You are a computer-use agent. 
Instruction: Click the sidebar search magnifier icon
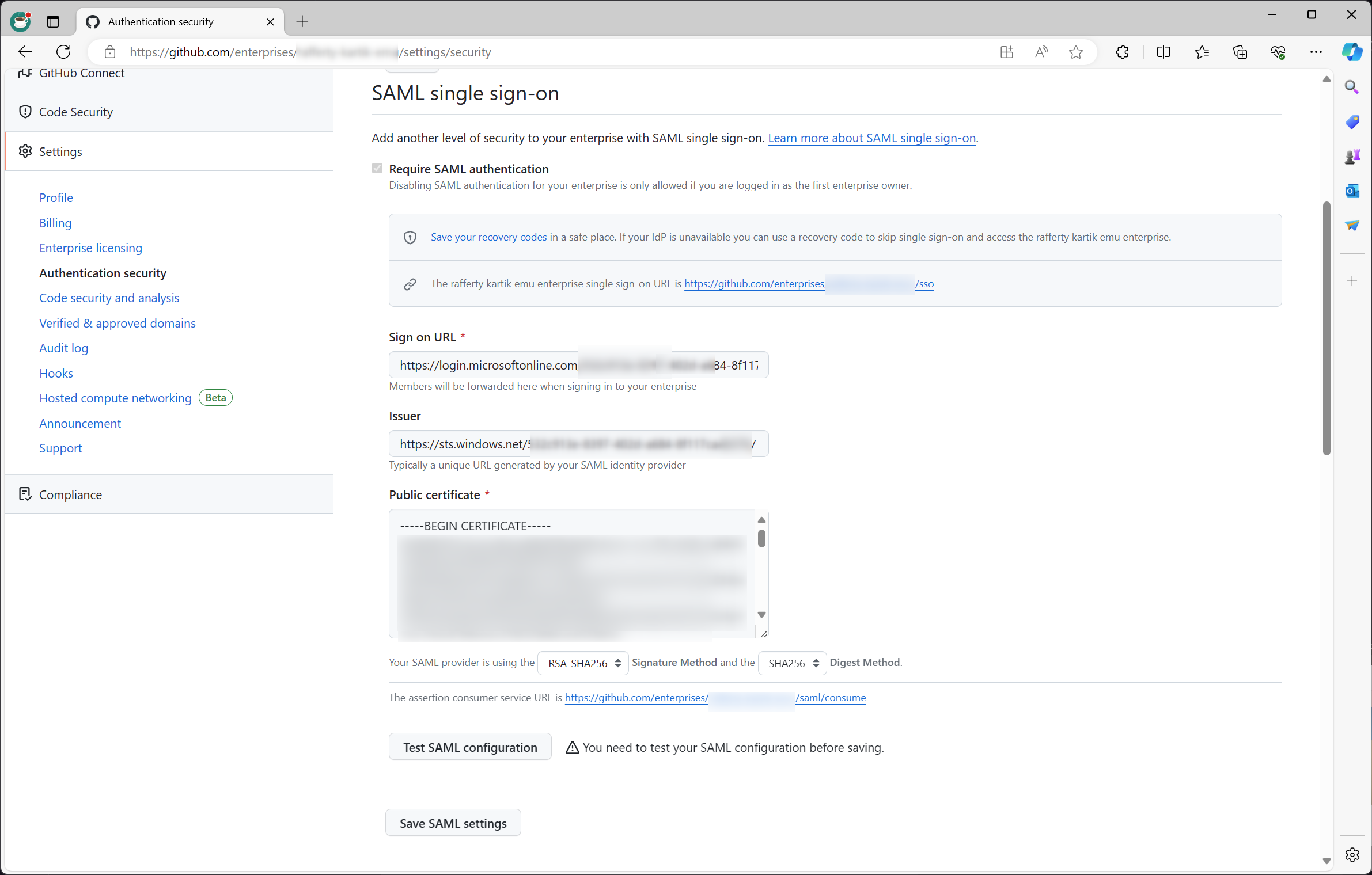1352,87
